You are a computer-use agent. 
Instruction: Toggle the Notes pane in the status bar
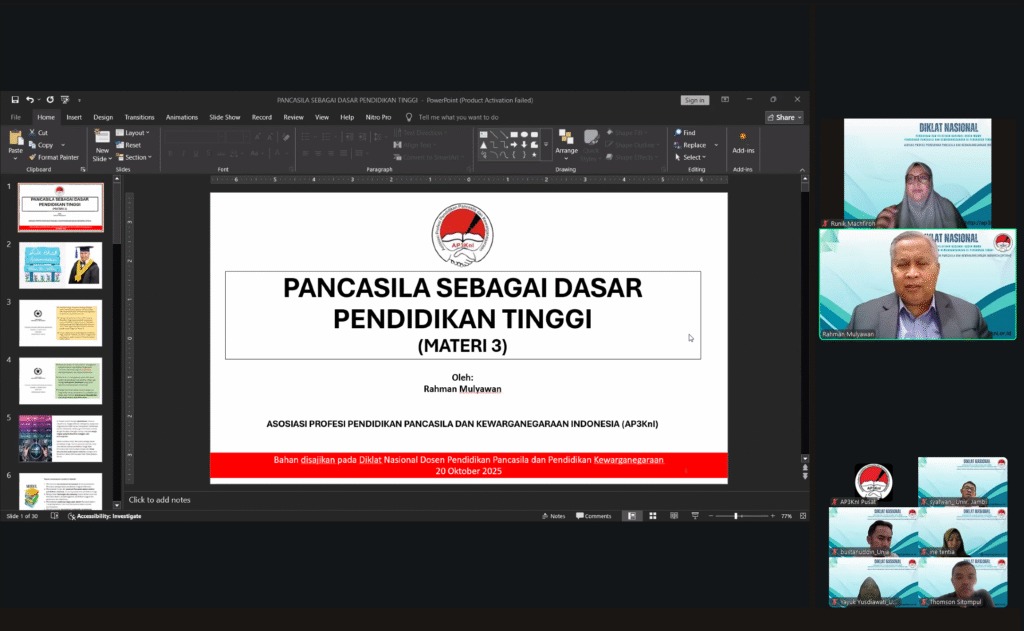click(554, 516)
